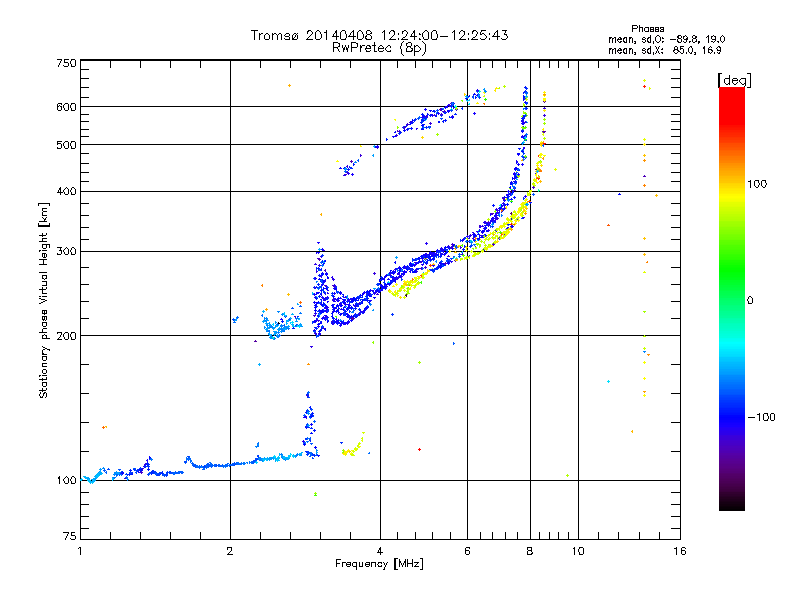Click the y-axis tick label "400"

(x=66, y=192)
